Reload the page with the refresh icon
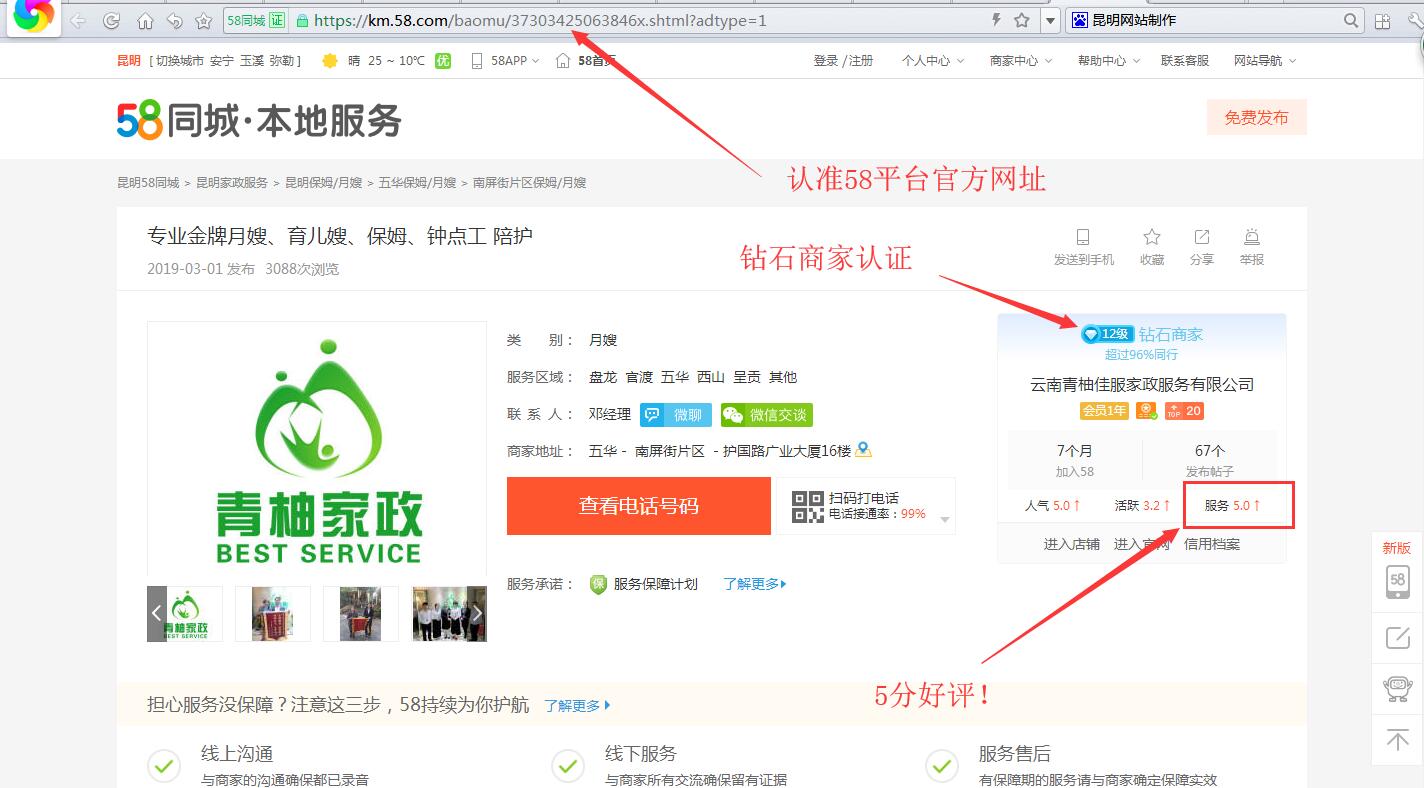The height and width of the screenshot is (788, 1424). [x=112, y=20]
